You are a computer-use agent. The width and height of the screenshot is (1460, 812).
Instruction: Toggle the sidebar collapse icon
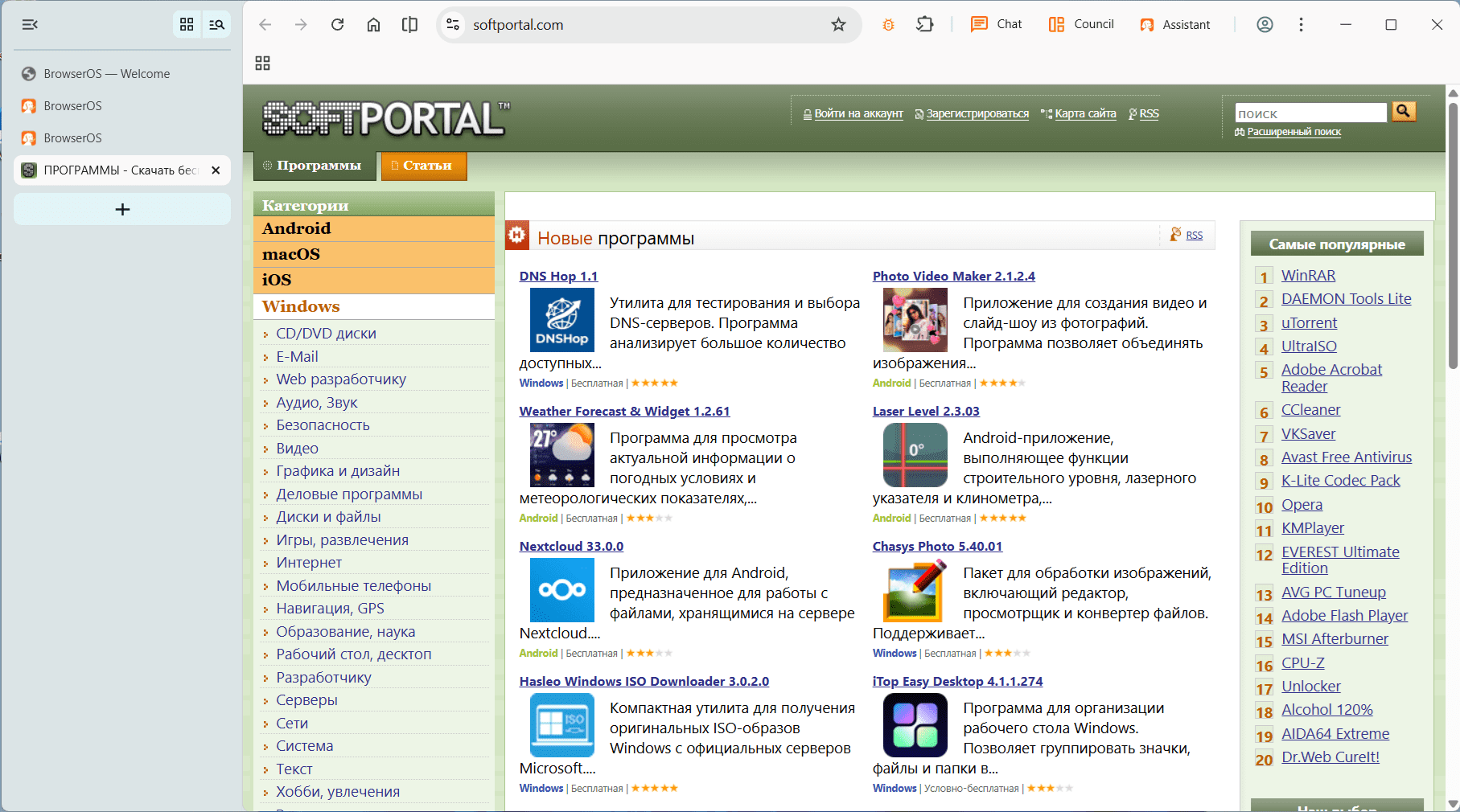[30, 25]
